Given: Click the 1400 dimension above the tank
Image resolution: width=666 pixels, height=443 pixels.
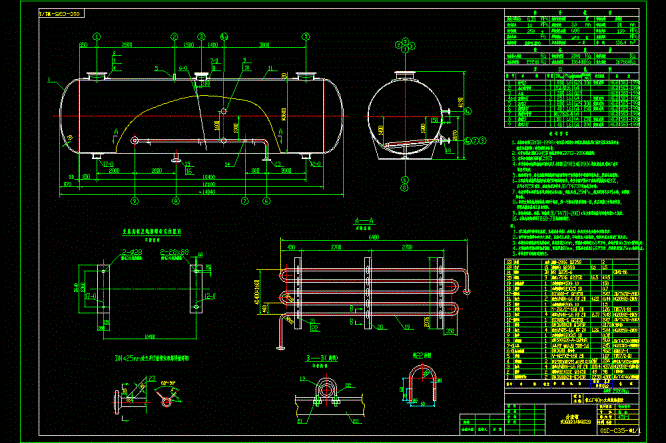Looking at the screenshot, I should (212, 44).
